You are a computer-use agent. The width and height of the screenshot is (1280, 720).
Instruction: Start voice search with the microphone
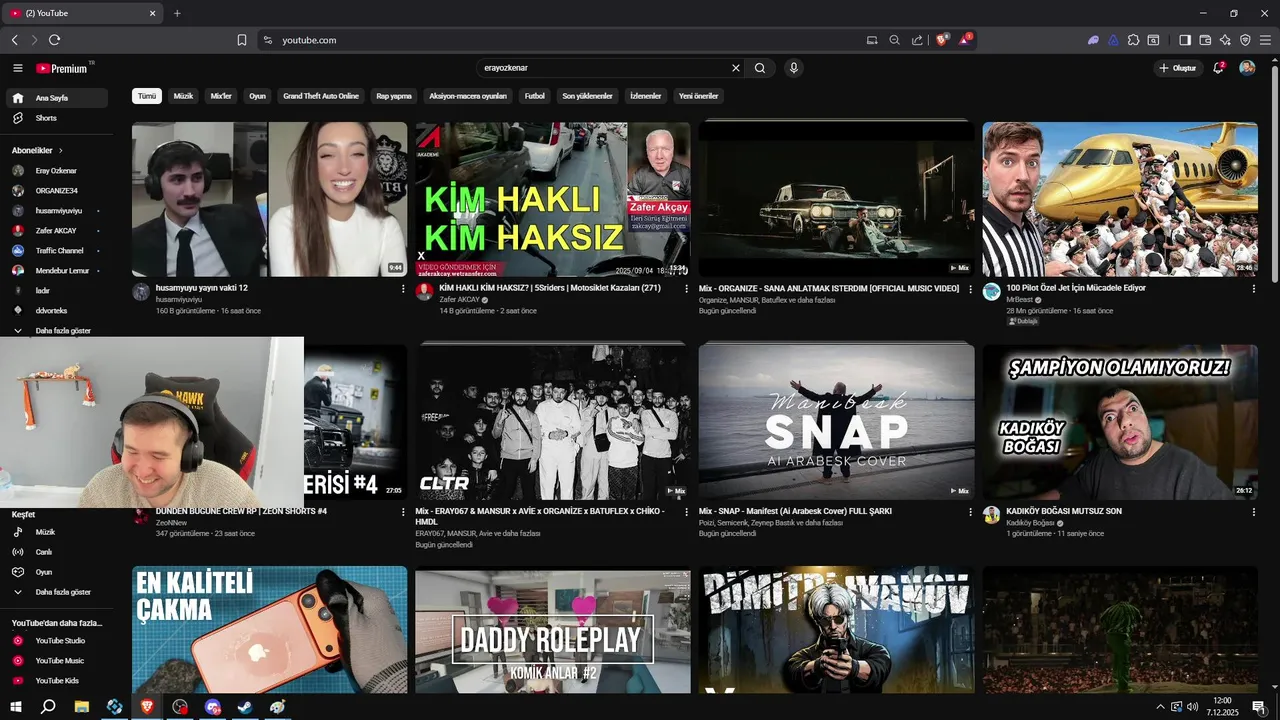click(x=794, y=68)
